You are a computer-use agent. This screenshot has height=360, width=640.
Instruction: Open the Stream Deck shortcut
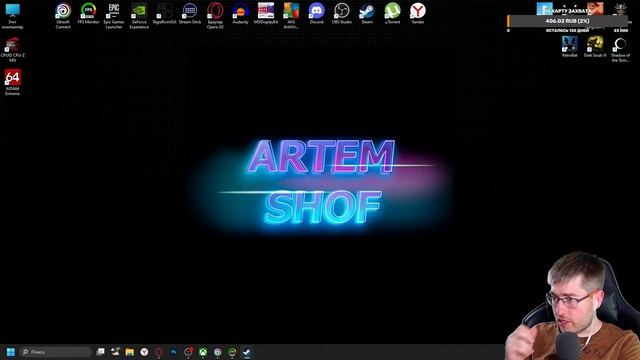click(x=190, y=13)
